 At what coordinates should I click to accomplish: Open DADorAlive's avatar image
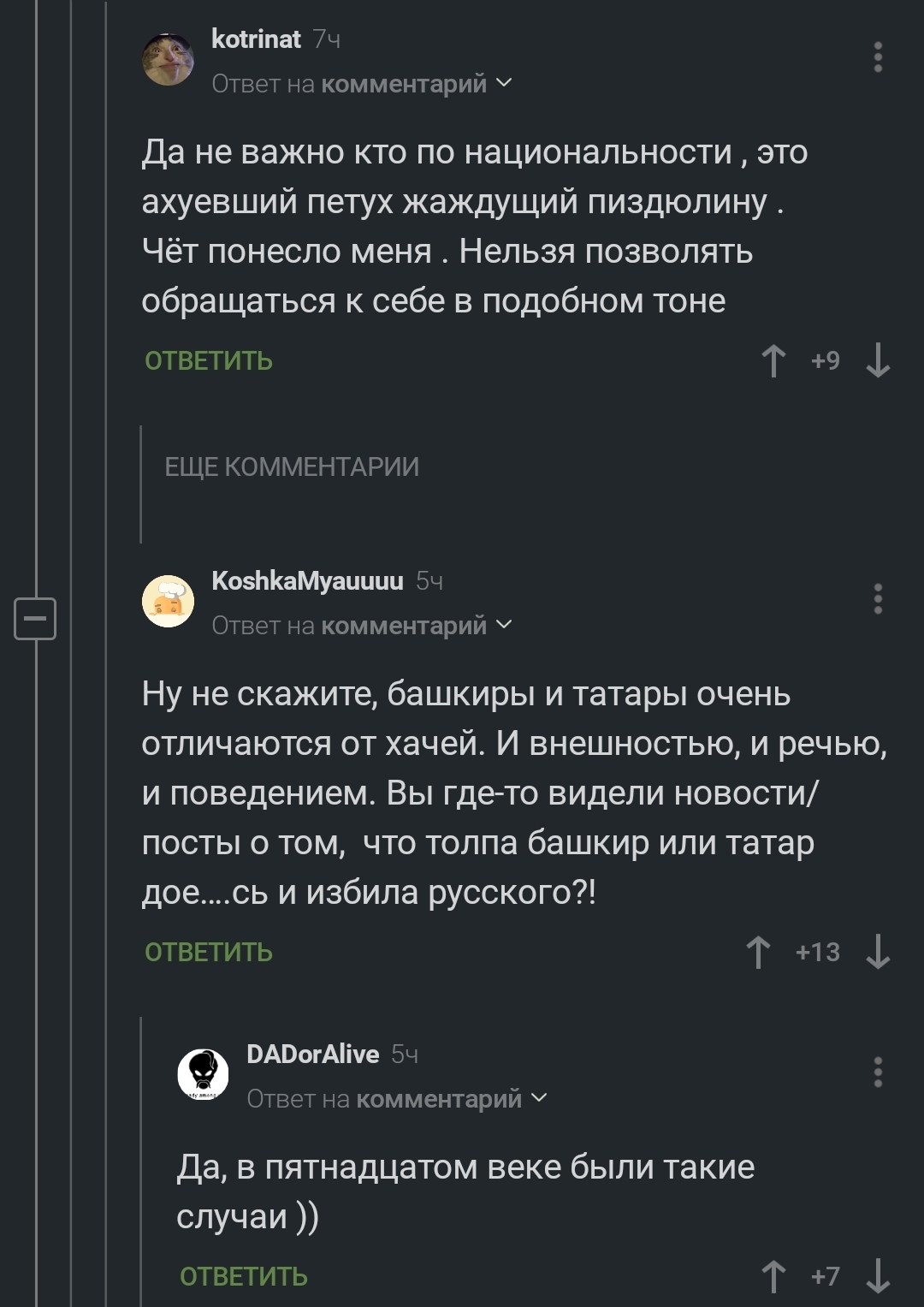coord(203,1074)
